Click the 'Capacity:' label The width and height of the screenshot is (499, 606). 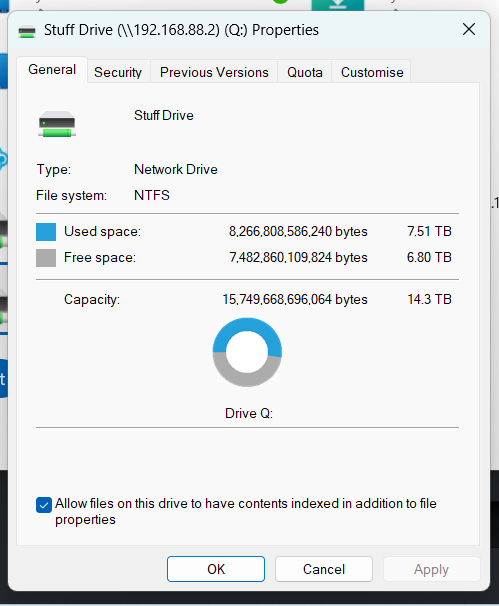(92, 300)
